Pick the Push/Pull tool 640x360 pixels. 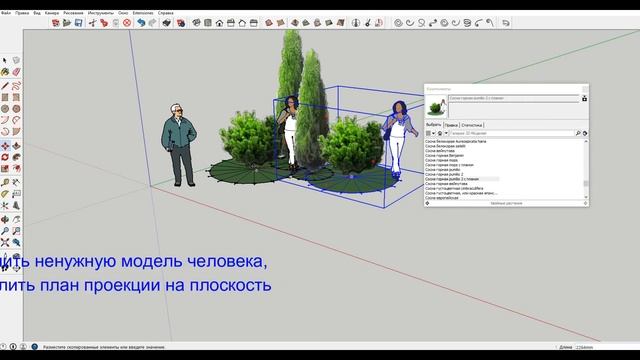tap(16, 146)
